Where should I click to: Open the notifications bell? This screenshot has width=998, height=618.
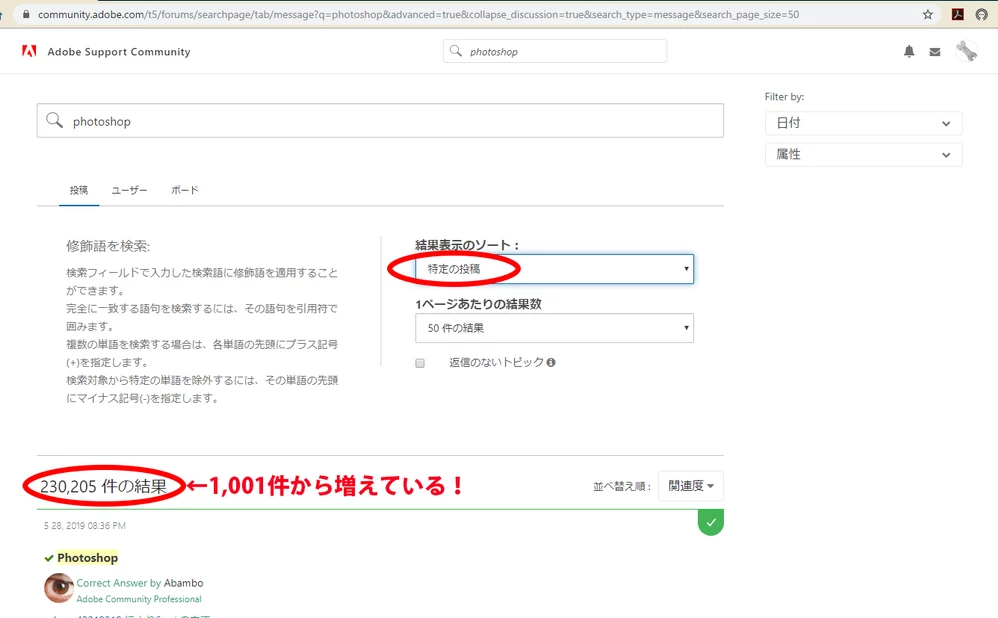(x=909, y=52)
